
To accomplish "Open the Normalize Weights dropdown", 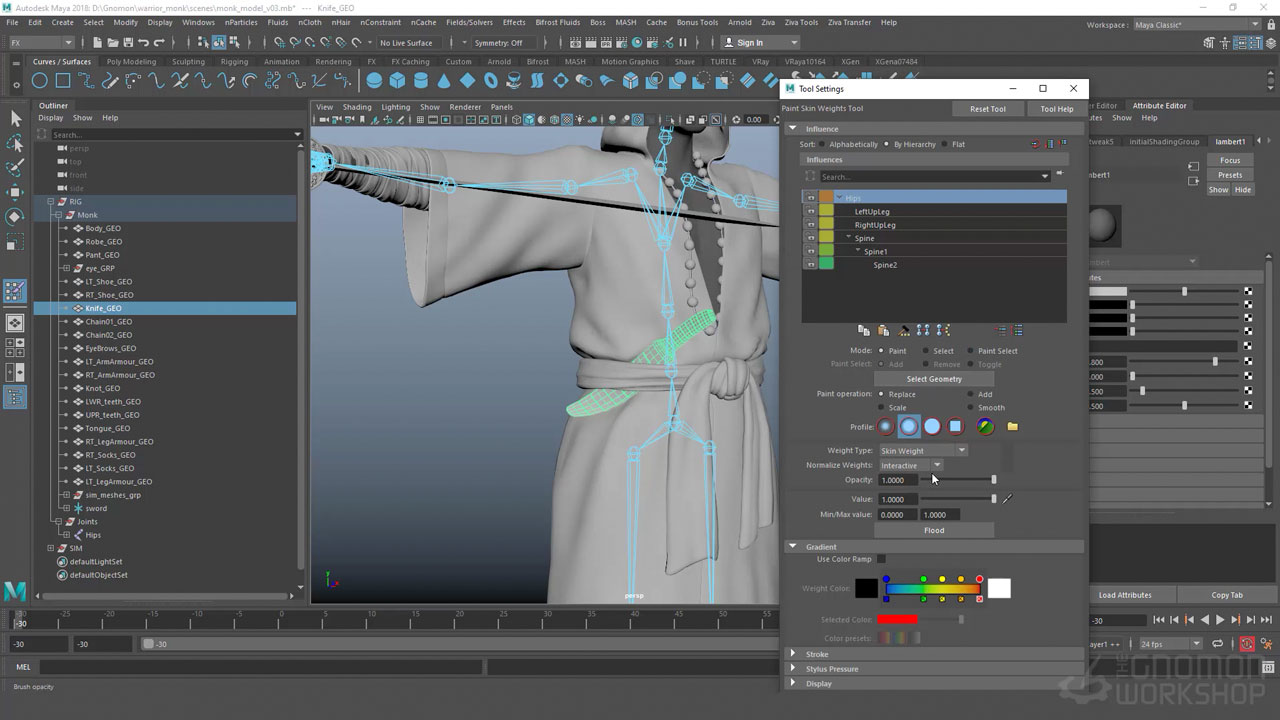I will pyautogui.click(x=911, y=465).
